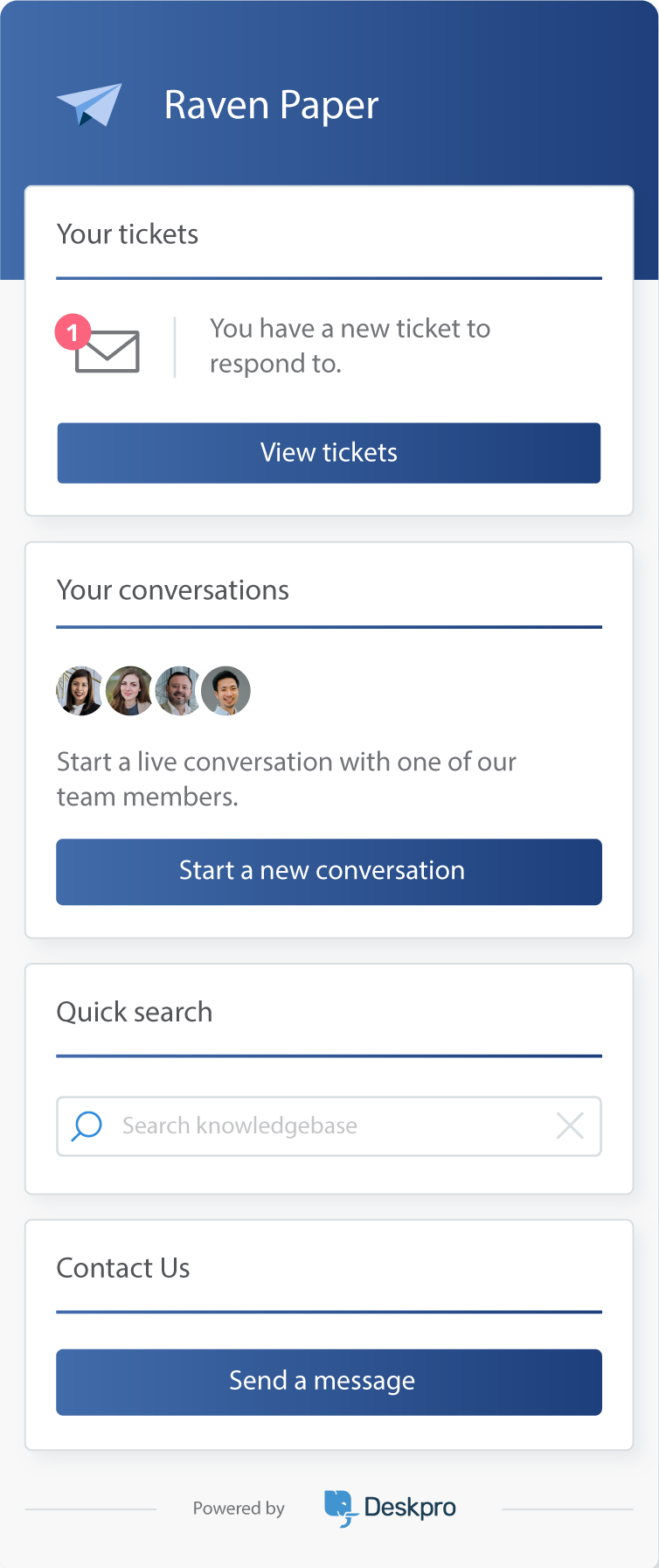Click the Your tickets section heading

click(x=128, y=234)
